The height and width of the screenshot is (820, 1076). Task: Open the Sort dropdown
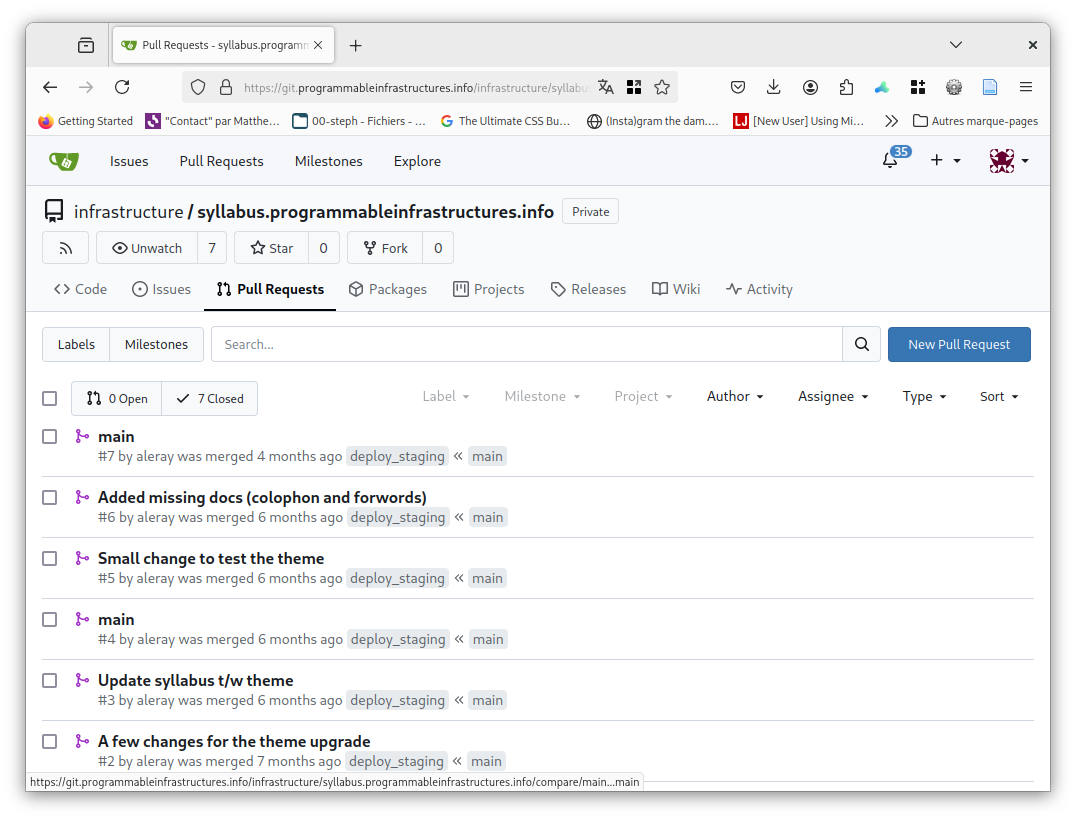(x=999, y=397)
